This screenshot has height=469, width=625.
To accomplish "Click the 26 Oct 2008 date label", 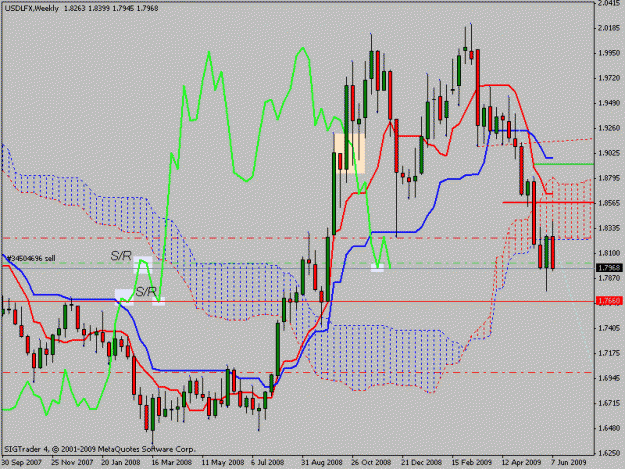I will pyautogui.click(x=371, y=463).
